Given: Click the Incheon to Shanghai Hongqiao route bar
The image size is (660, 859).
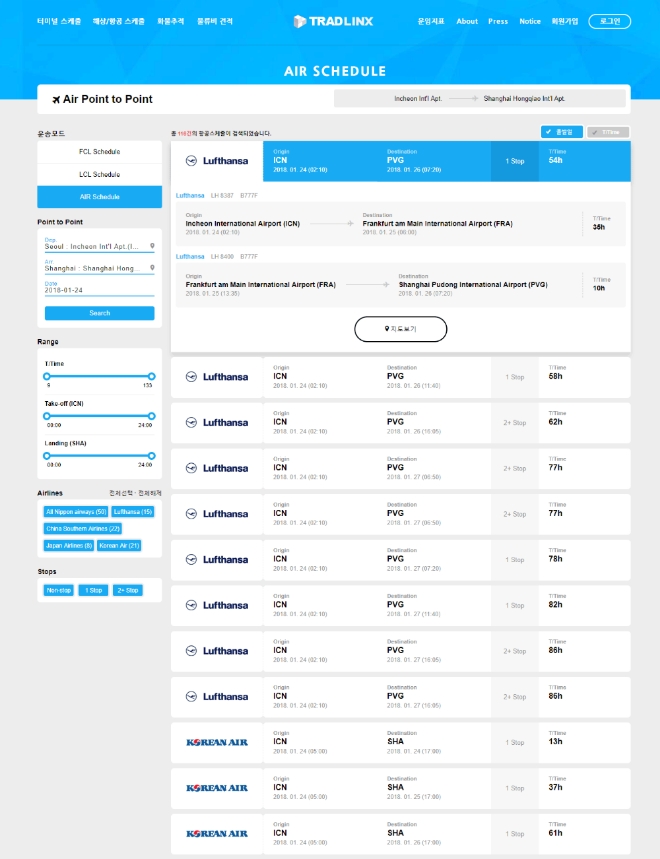Looking at the screenshot, I should coord(479,99).
